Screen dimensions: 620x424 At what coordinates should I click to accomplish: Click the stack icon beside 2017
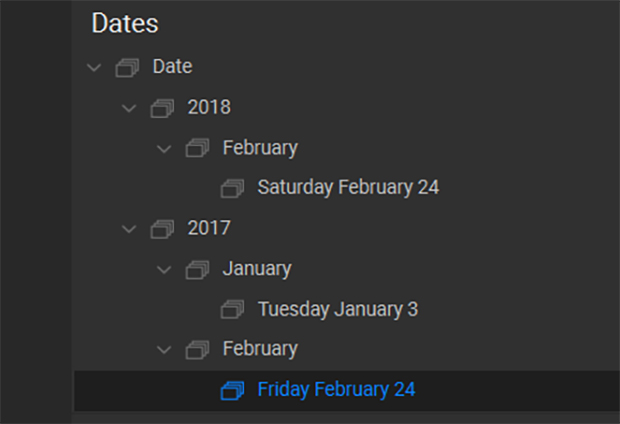162,229
